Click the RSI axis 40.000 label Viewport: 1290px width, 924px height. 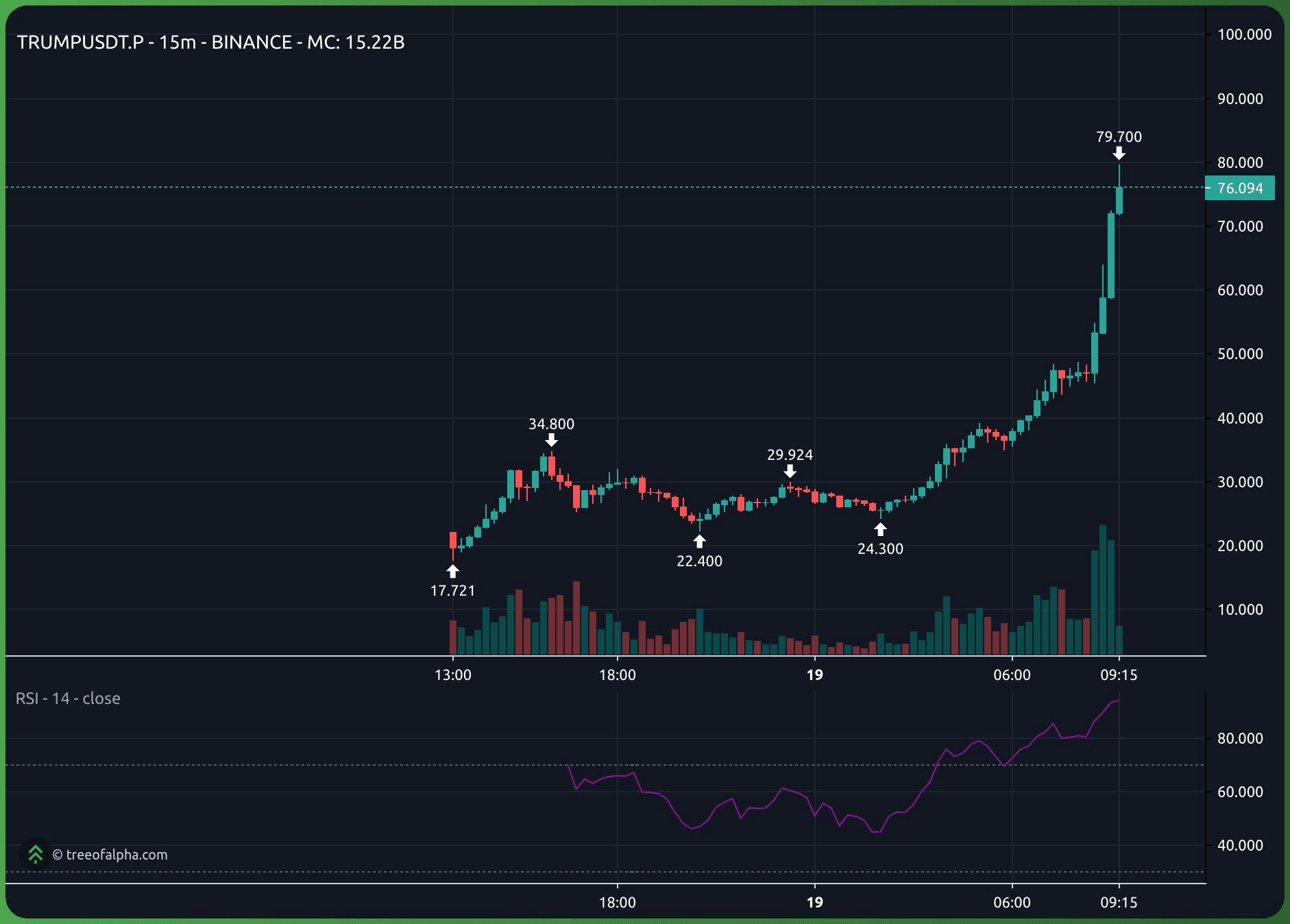point(1240,846)
